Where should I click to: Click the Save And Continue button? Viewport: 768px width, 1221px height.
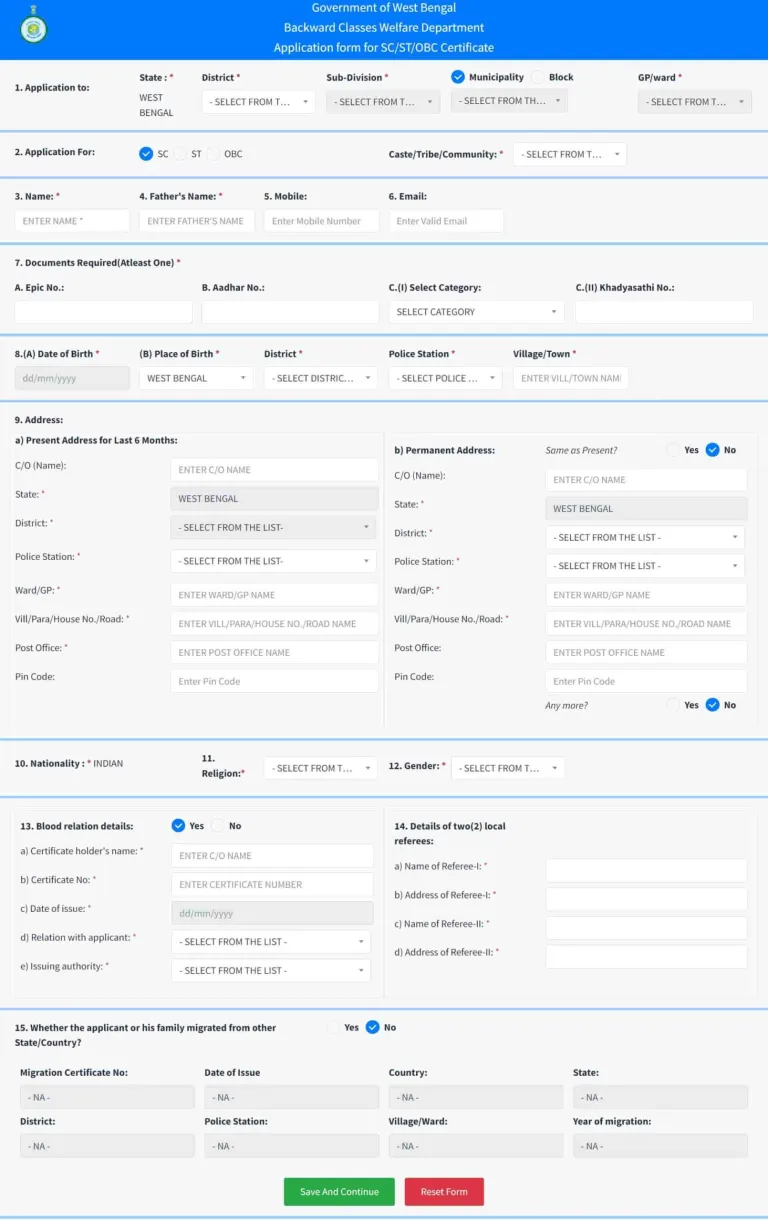[339, 1191]
